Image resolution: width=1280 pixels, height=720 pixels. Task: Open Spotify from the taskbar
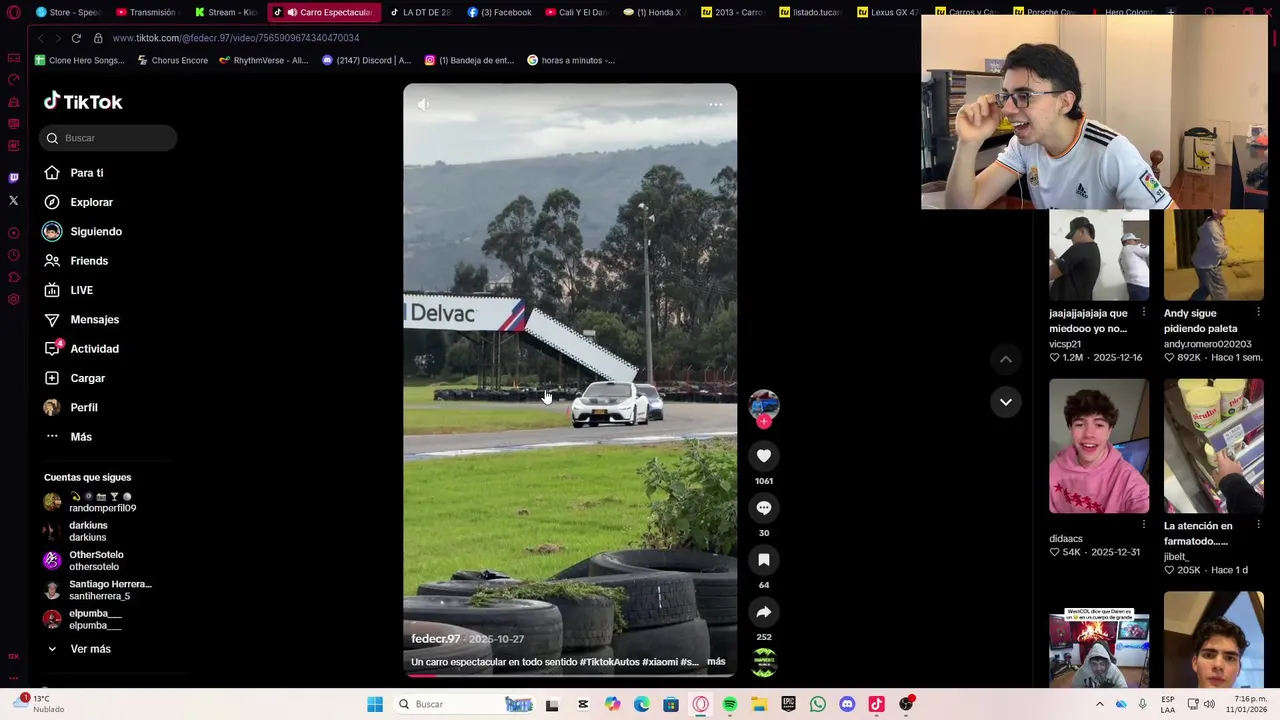pyautogui.click(x=730, y=704)
